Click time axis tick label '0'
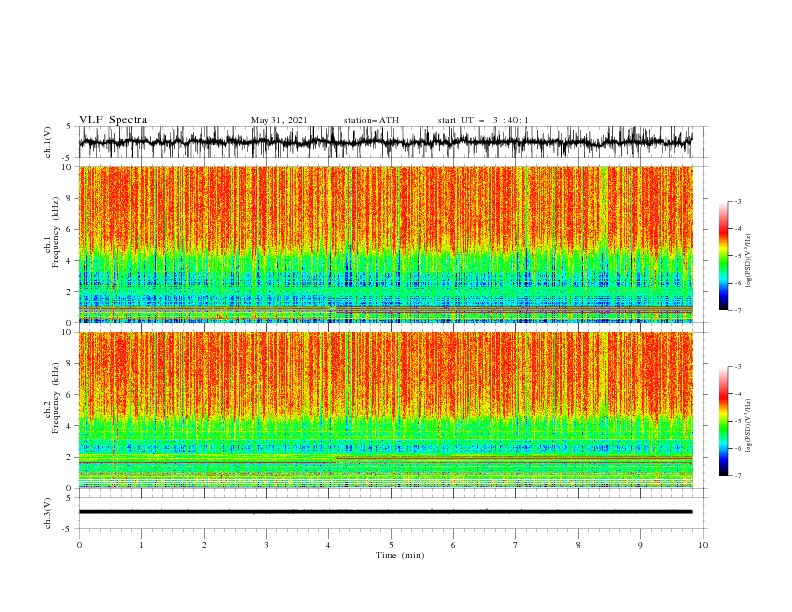 tap(79, 545)
